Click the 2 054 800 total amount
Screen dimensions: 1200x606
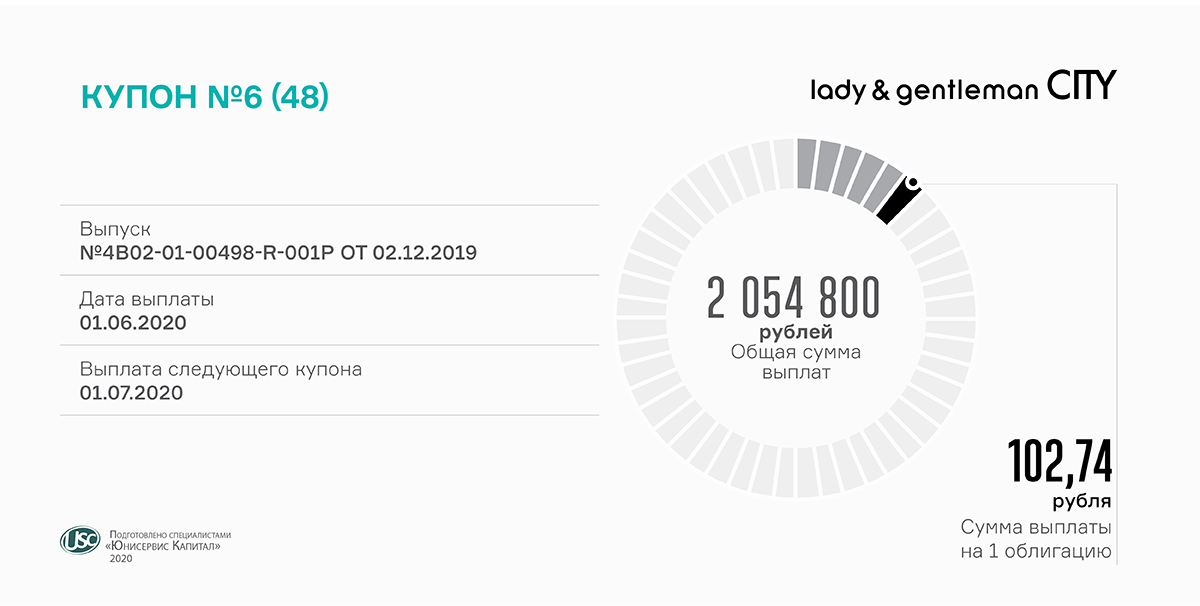click(x=793, y=298)
